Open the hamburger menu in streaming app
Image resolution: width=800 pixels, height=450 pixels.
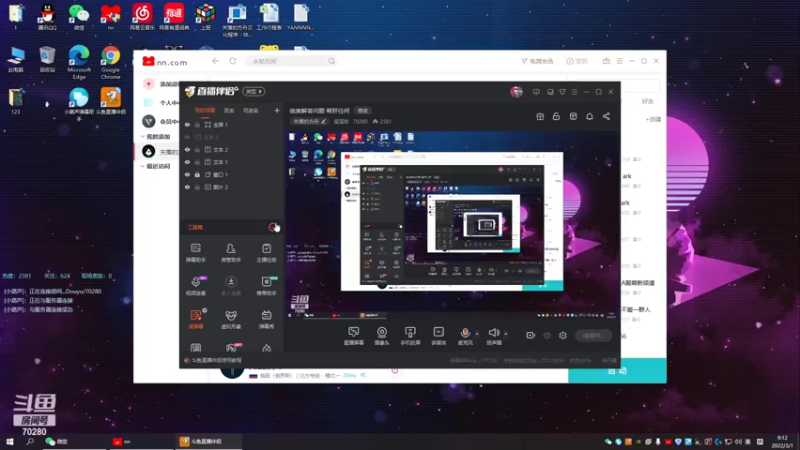(x=574, y=92)
